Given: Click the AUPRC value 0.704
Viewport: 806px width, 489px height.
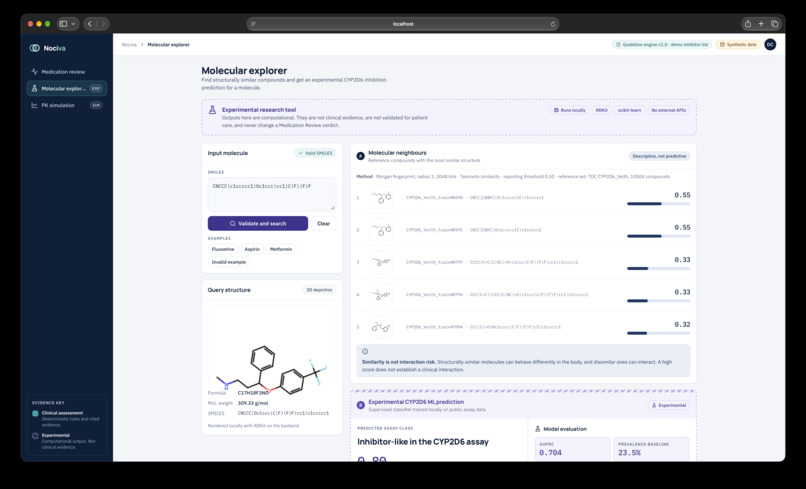Looking at the screenshot, I should [550, 453].
